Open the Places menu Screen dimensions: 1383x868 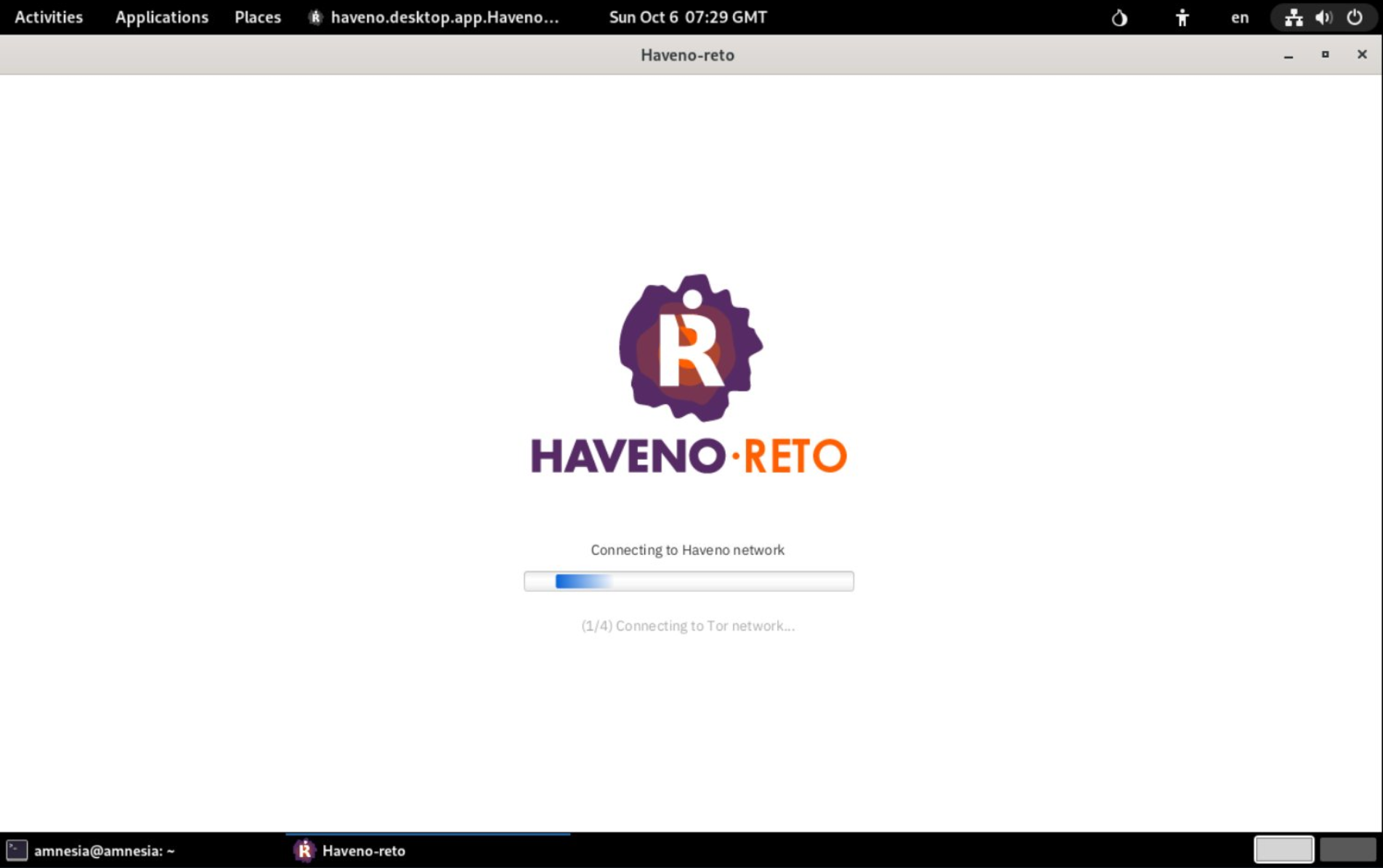pos(257,17)
